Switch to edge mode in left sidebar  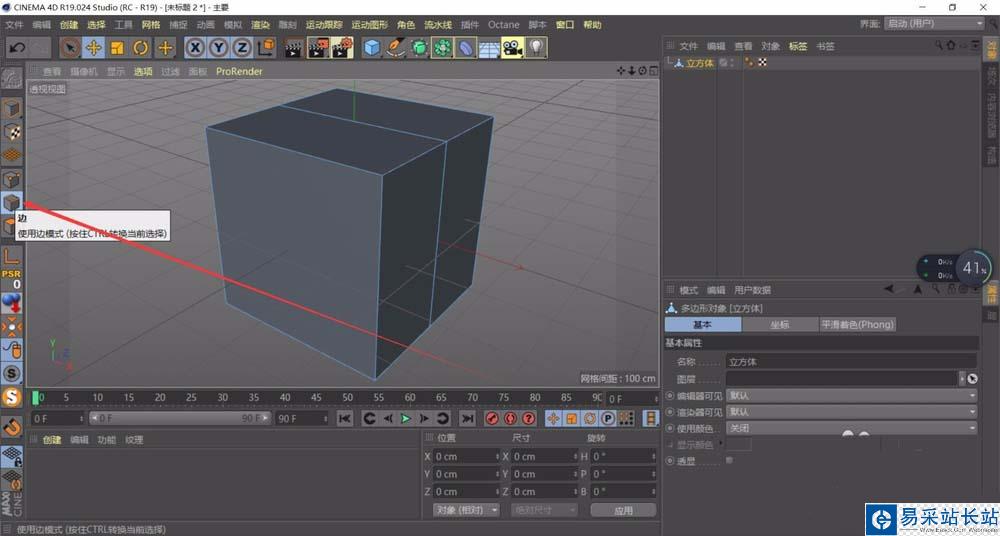11,203
